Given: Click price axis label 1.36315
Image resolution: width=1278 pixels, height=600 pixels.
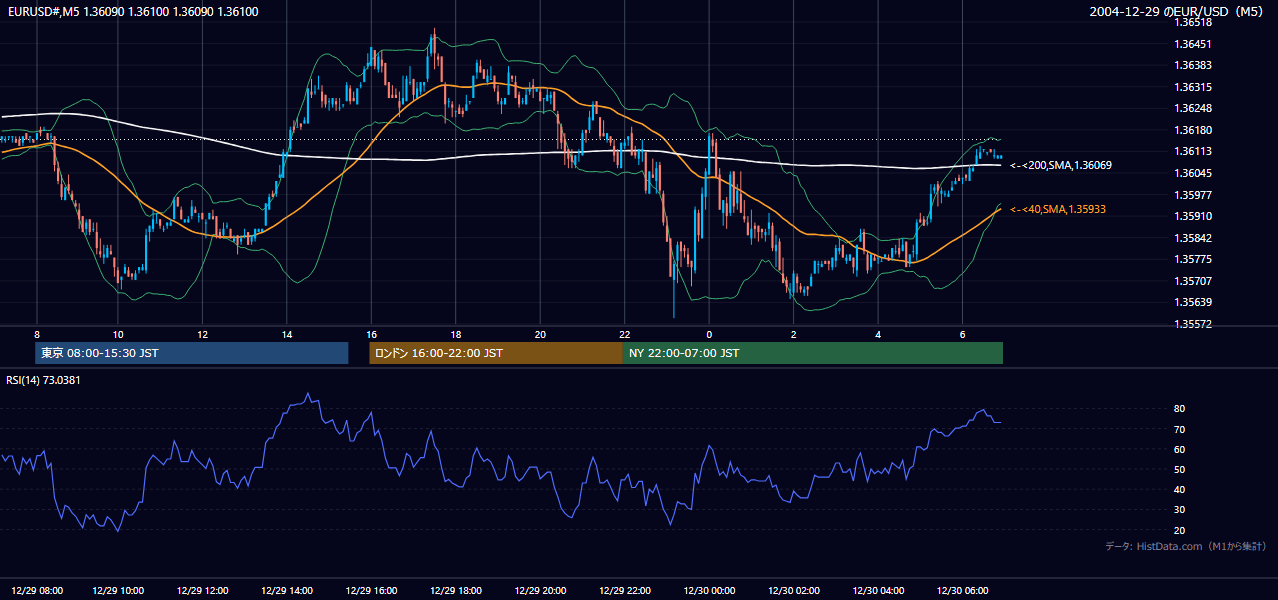Looking at the screenshot, I should [x=1194, y=87].
